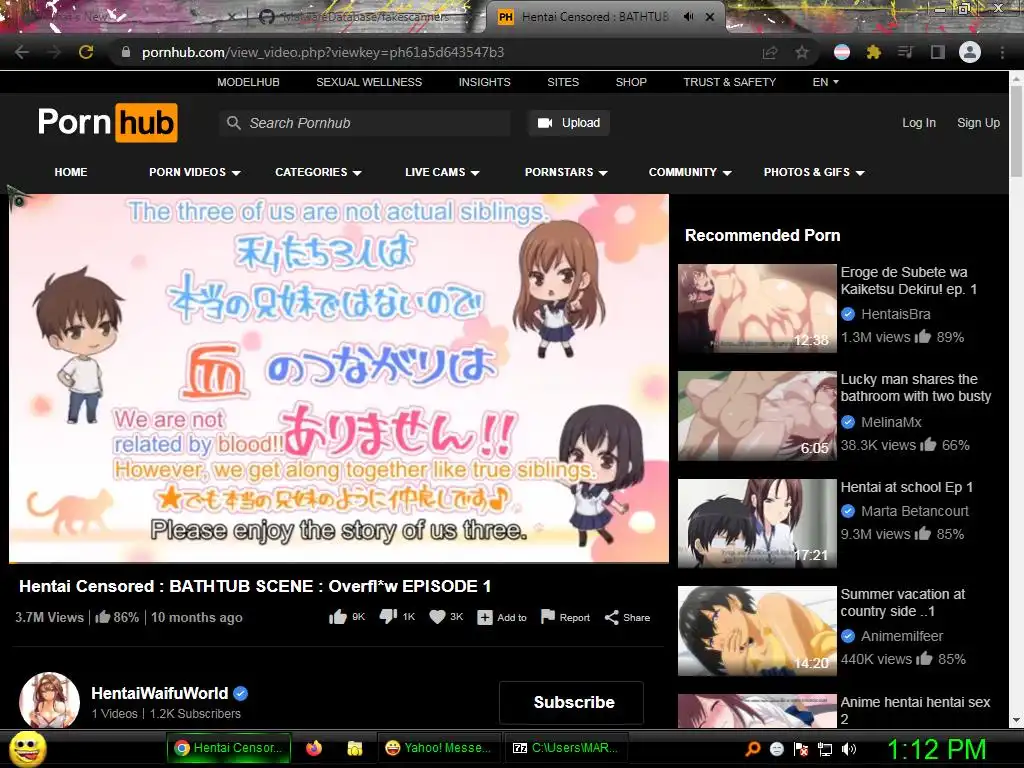This screenshot has height=768, width=1024.
Task: Click the site logo
Action: click(x=108, y=122)
